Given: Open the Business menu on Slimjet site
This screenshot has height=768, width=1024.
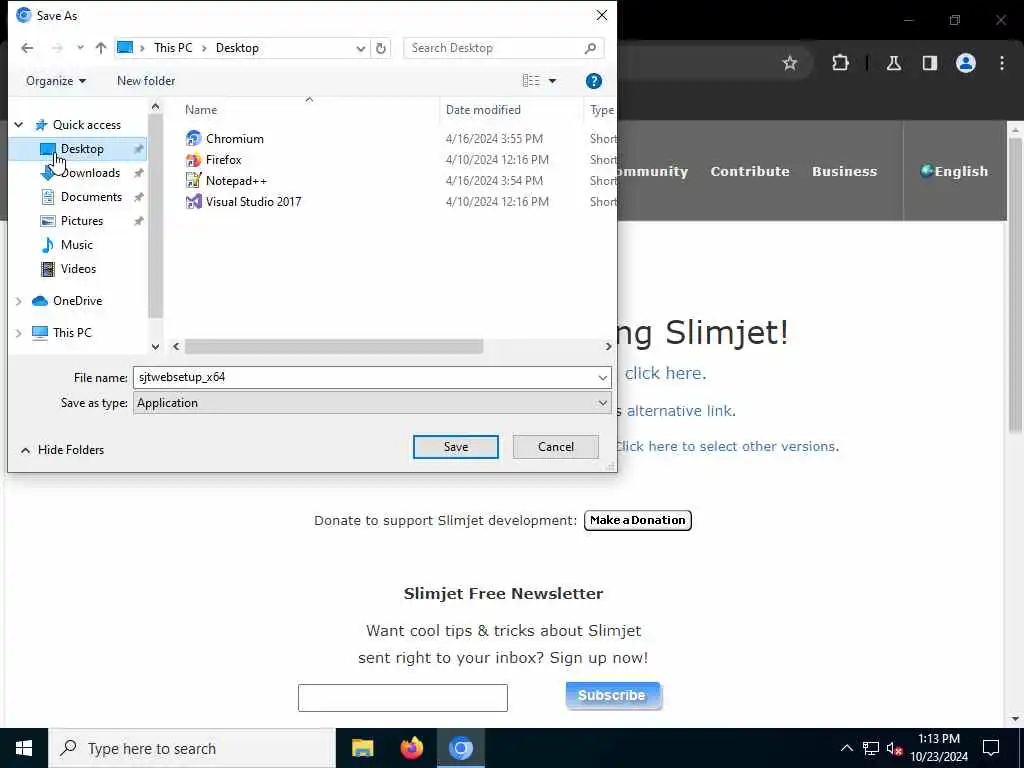Looking at the screenshot, I should [x=844, y=171].
